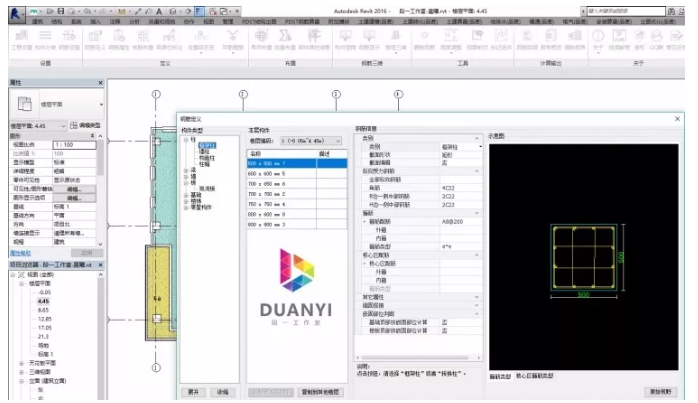Image resolution: width=698 pixels, height=403 pixels.
Task: Click the 箍筋面筋 value A8@200
Action: tap(452, 221)
